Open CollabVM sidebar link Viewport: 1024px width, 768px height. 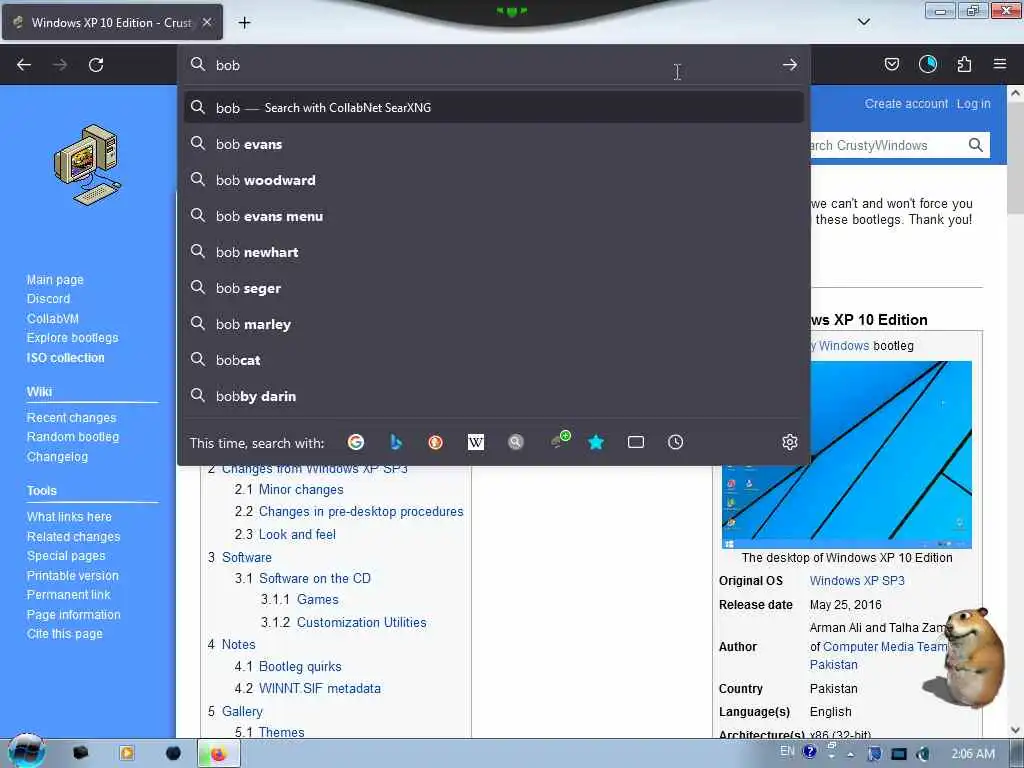click(52, 319)
